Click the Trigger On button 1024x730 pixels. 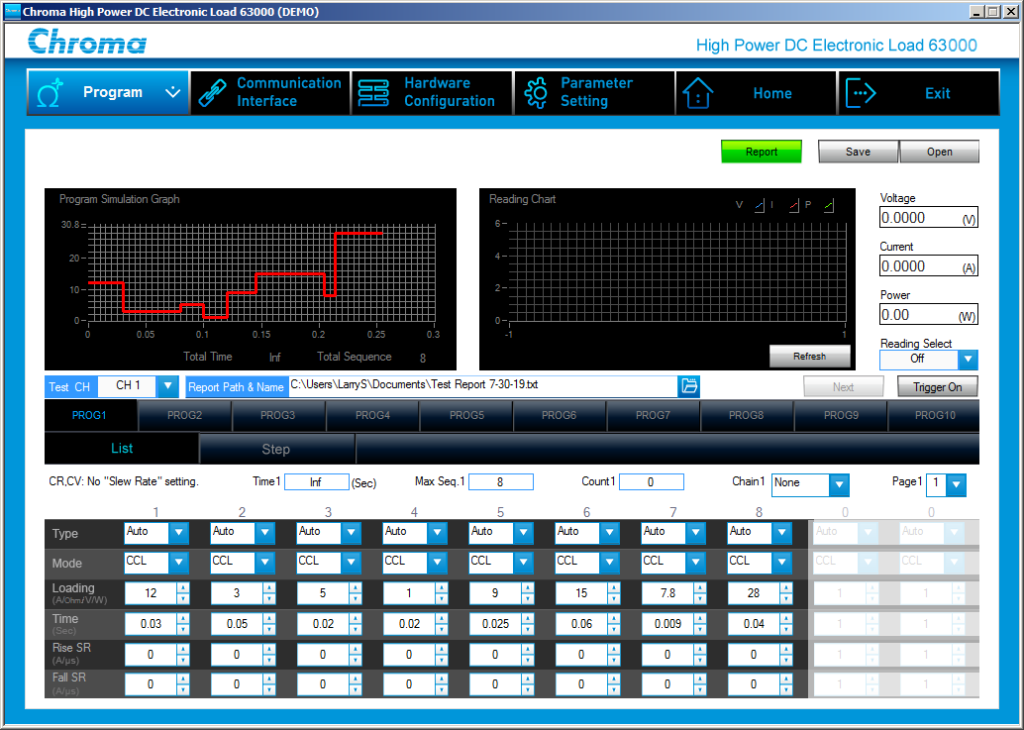coord(936,386)
